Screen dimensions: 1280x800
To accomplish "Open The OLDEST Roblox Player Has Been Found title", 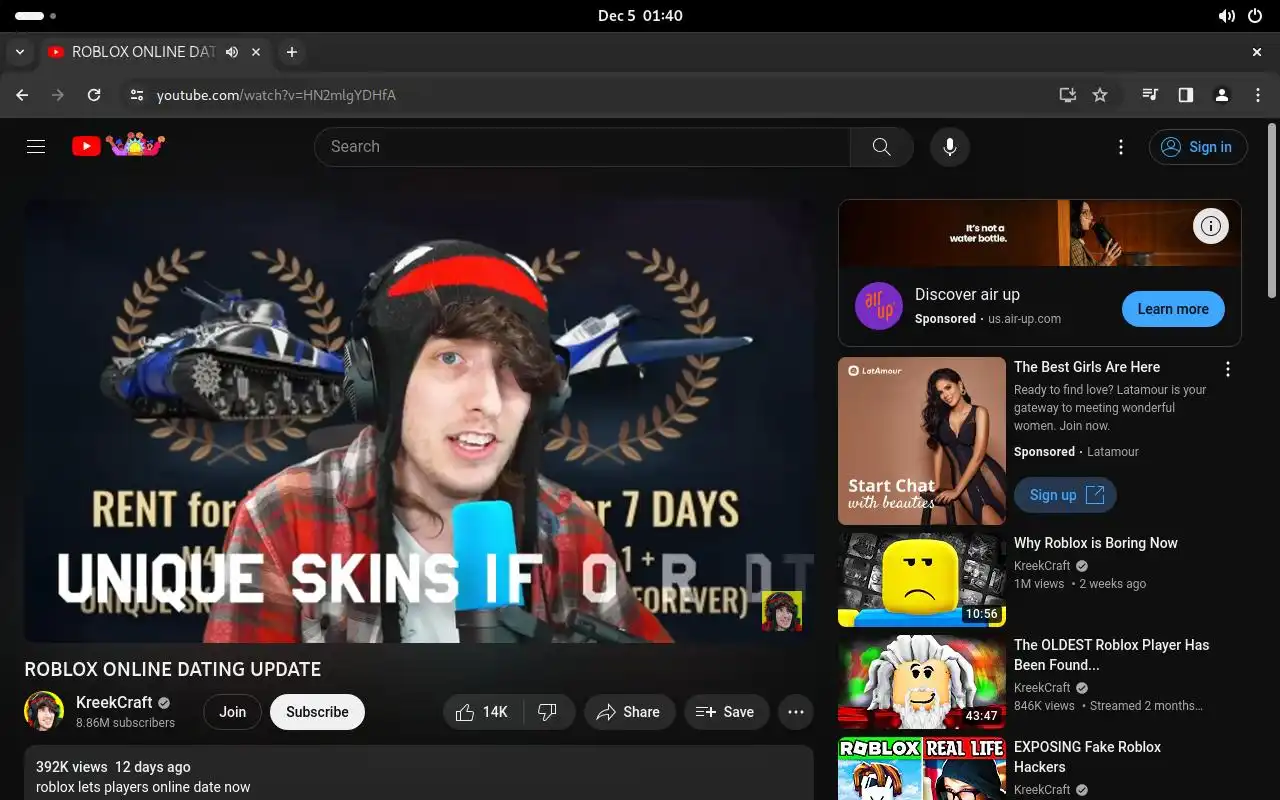I will (1112, 655).
